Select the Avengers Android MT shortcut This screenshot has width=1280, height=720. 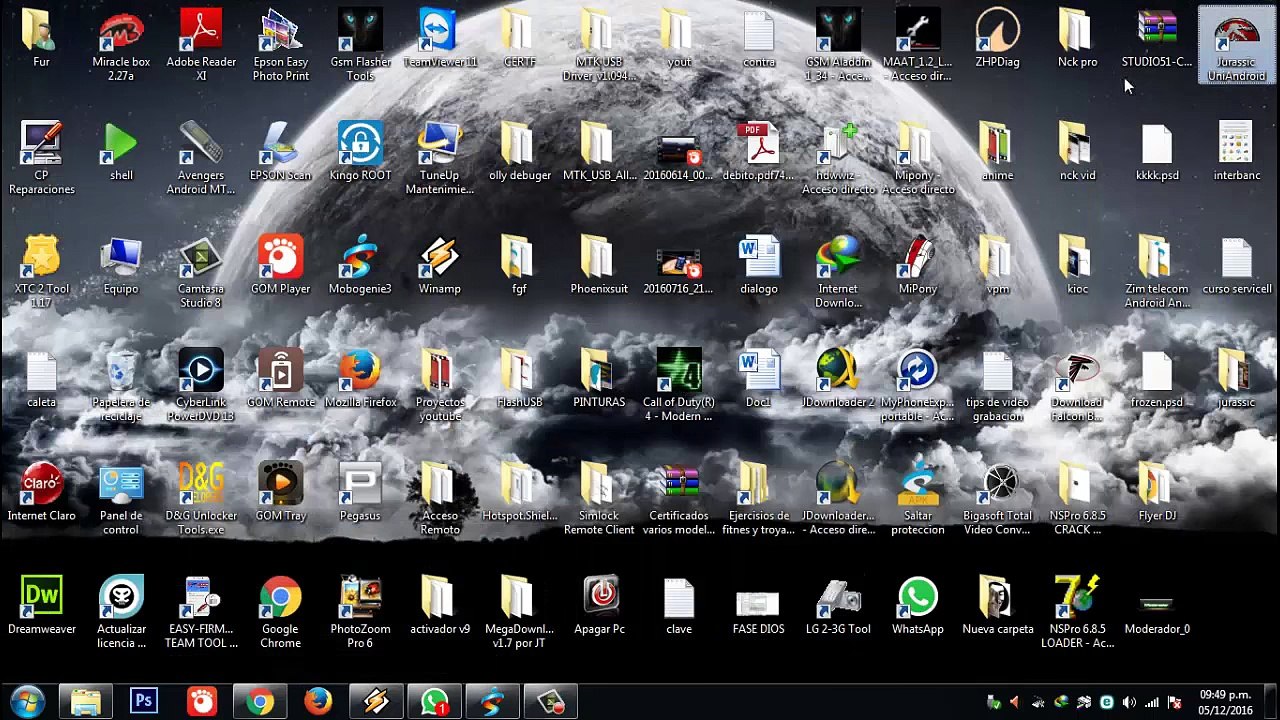[201, 158]
